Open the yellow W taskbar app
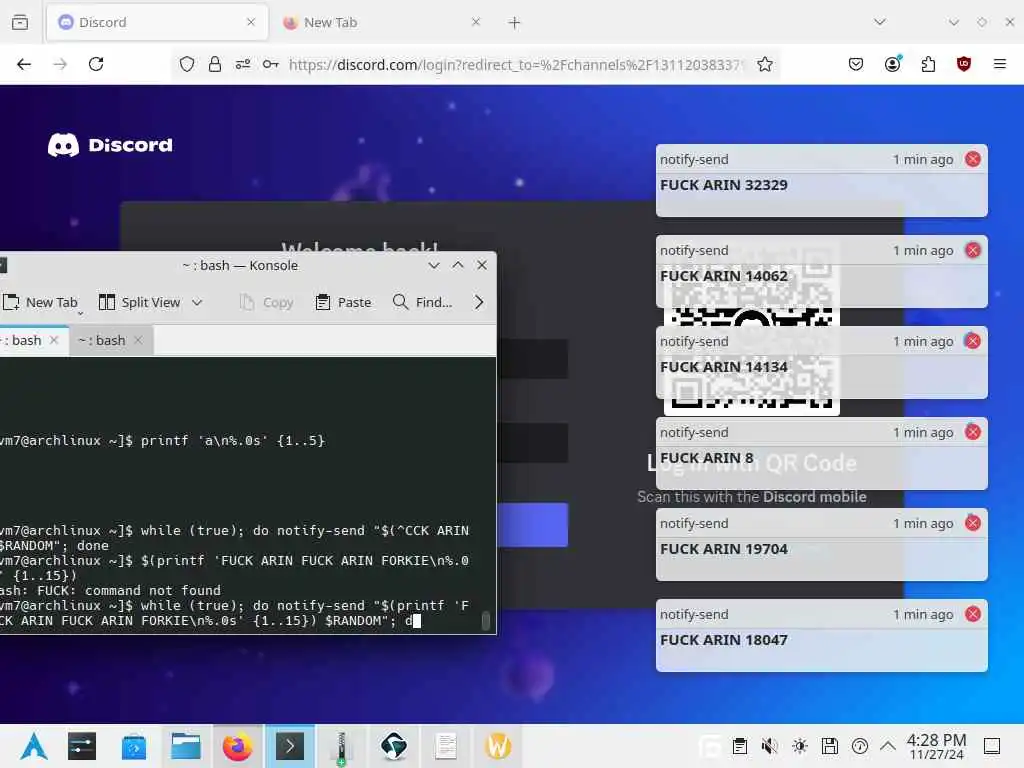Screen dimensions: 1024x768 click(x=498, y=746)
